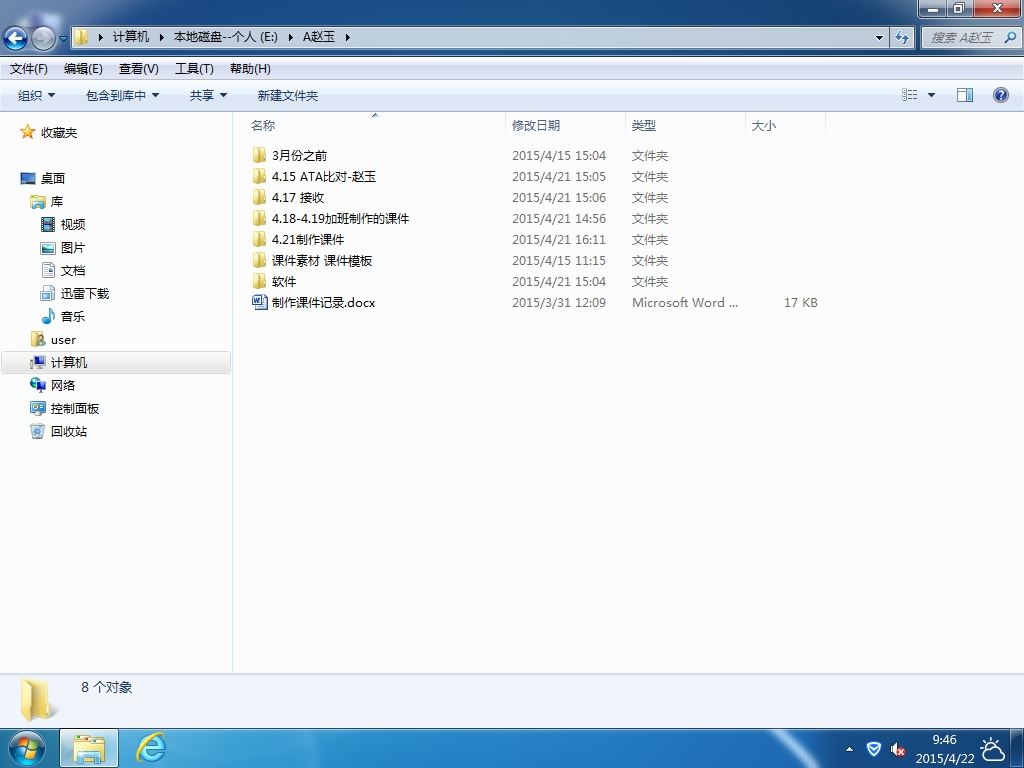
Task: Open 控制面板 from navigation pane
Action: coord(75,408)
